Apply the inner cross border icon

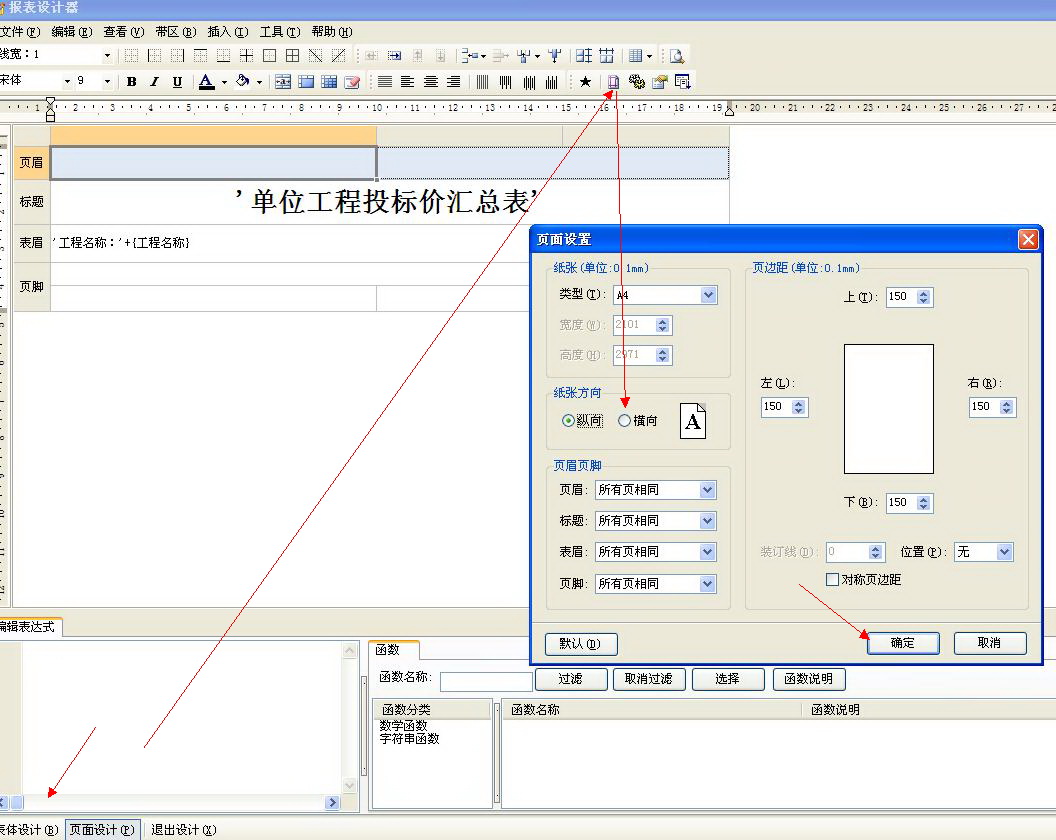coord(246,56)
